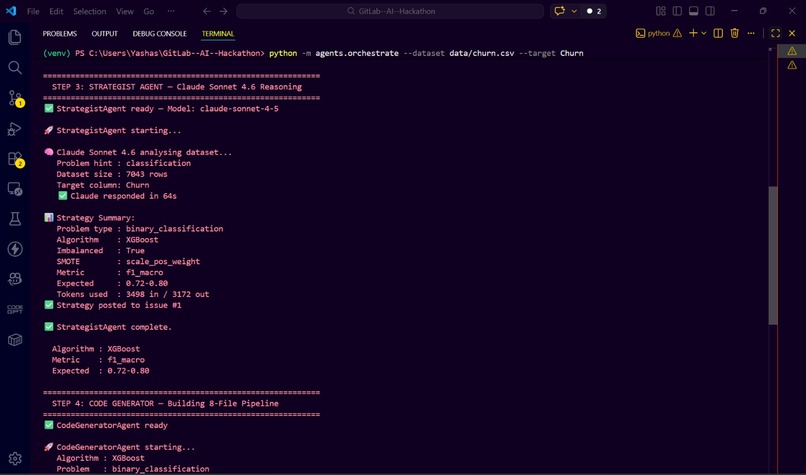Image resolution: width=806 pixels, height=475 pixels.
Task: Toggle the bottom panel layout button
Action: pos(694,11)
